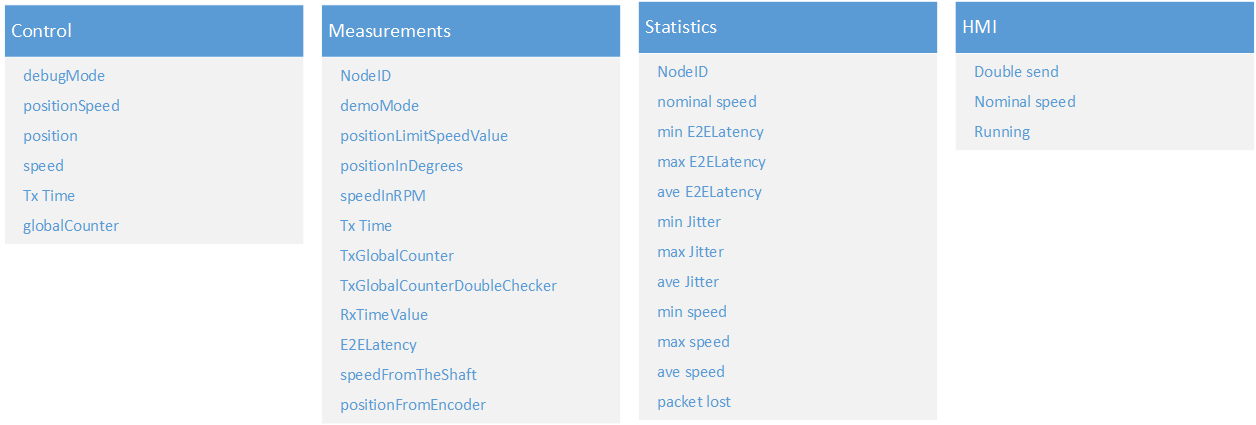The image size is (1256, 425).
Task: Open the Statistics panel header
Action: coord(788,27)
